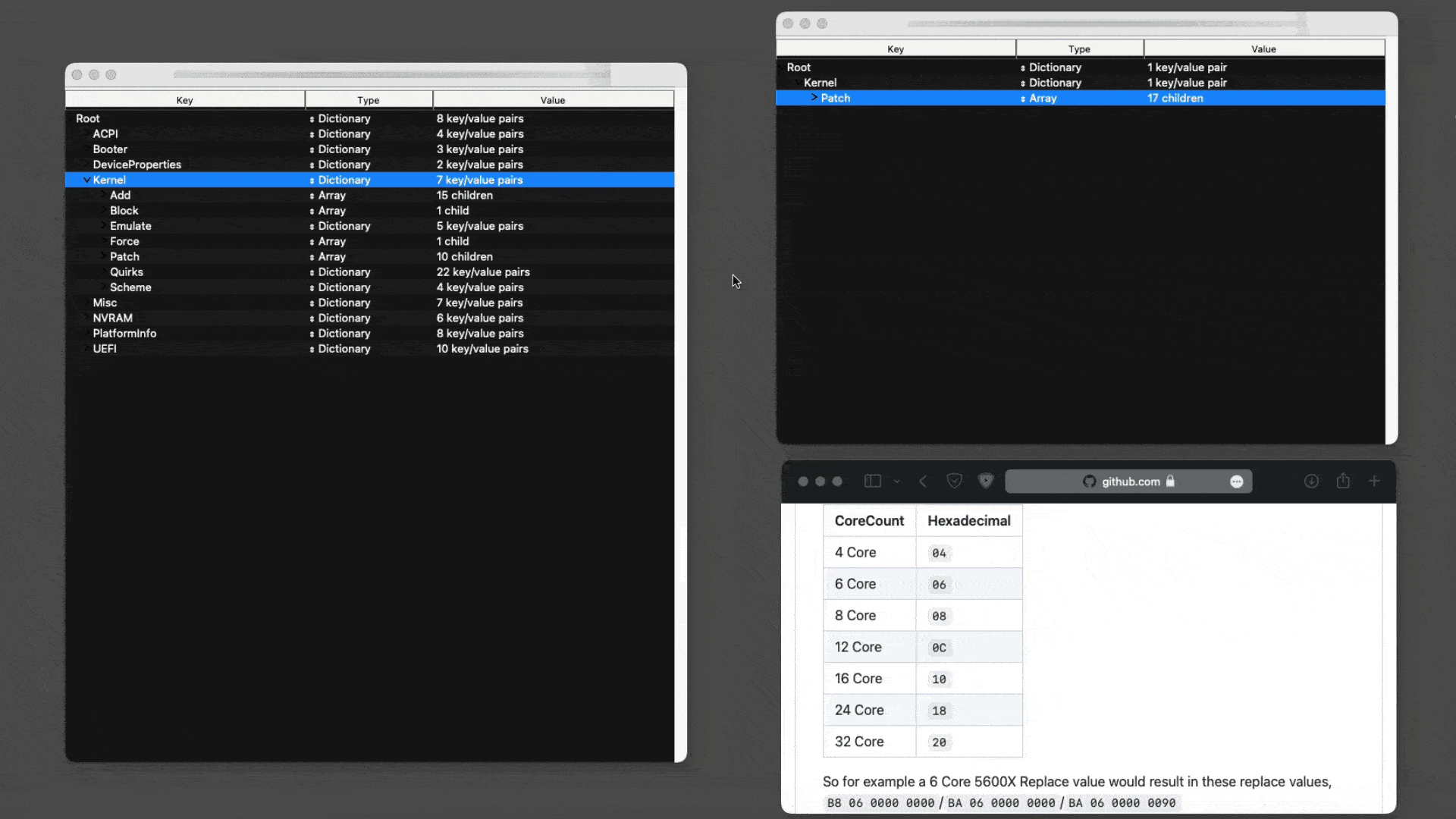Select the NVRAM dictionary row
Image resolution: width=1456 pixels, height=819 pixels.
112,318
